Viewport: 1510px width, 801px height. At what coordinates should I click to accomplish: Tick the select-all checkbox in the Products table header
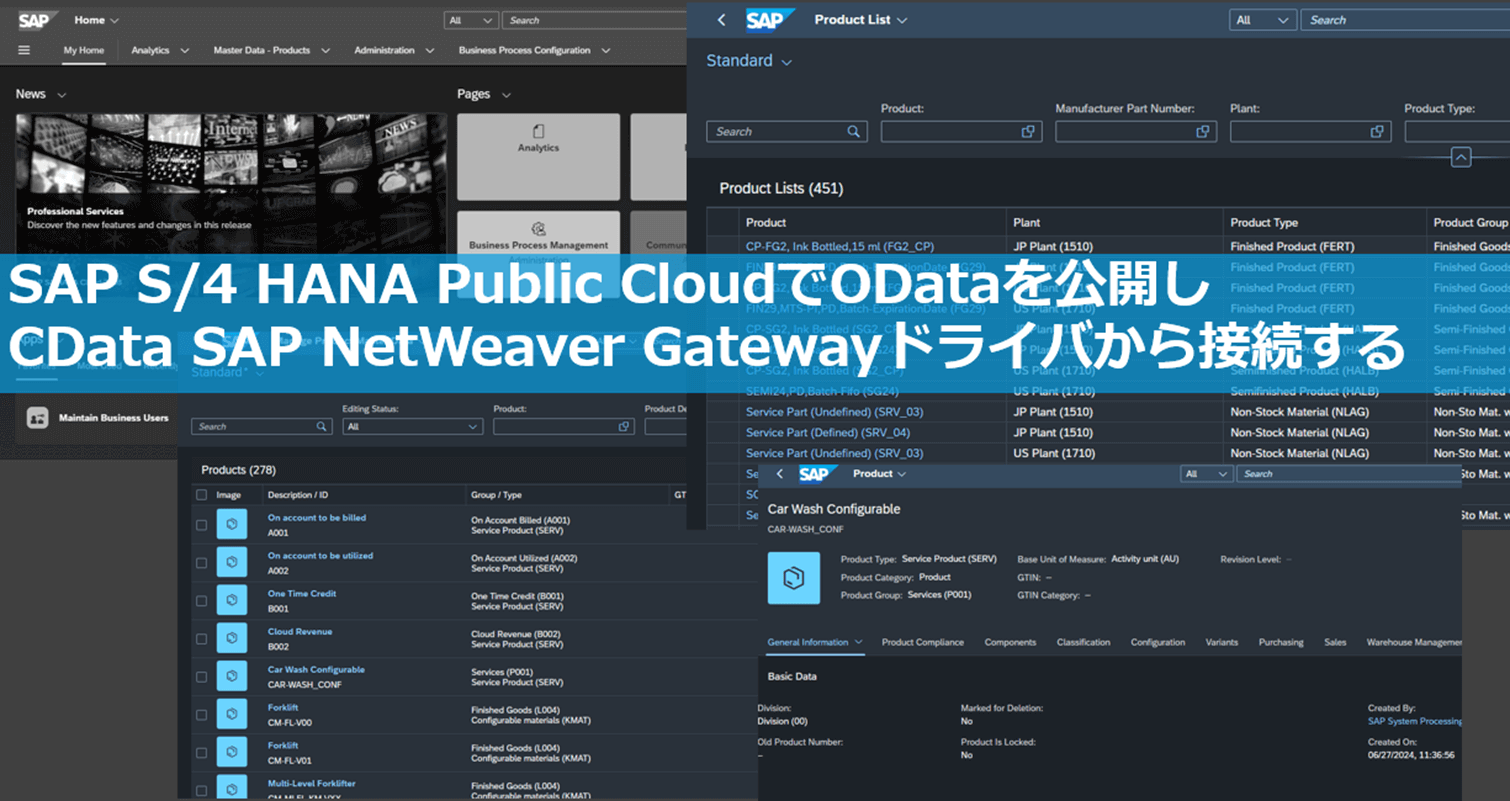tap(202, 495)
